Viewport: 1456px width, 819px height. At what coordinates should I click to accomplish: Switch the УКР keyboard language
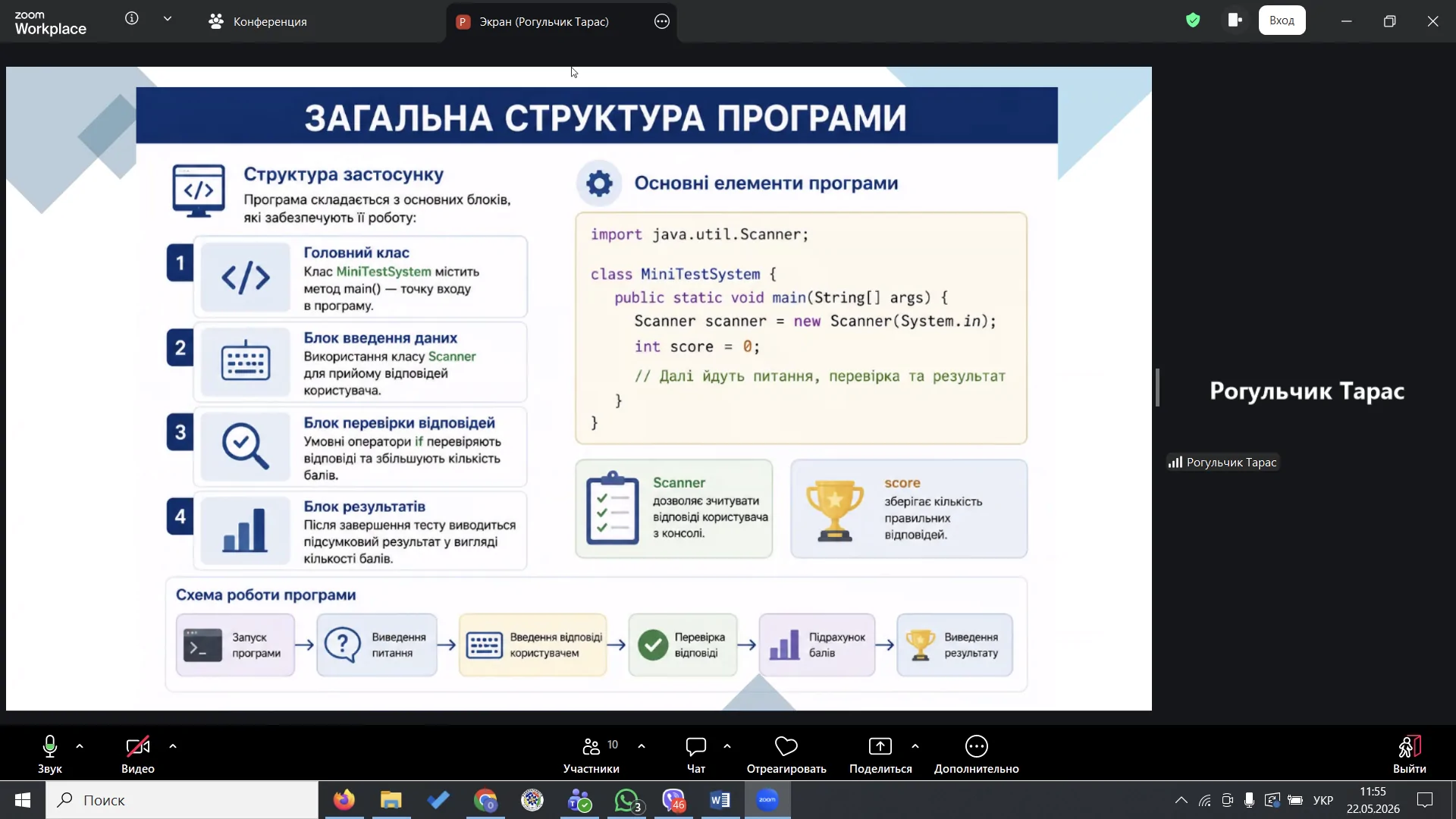[1323, 800]
